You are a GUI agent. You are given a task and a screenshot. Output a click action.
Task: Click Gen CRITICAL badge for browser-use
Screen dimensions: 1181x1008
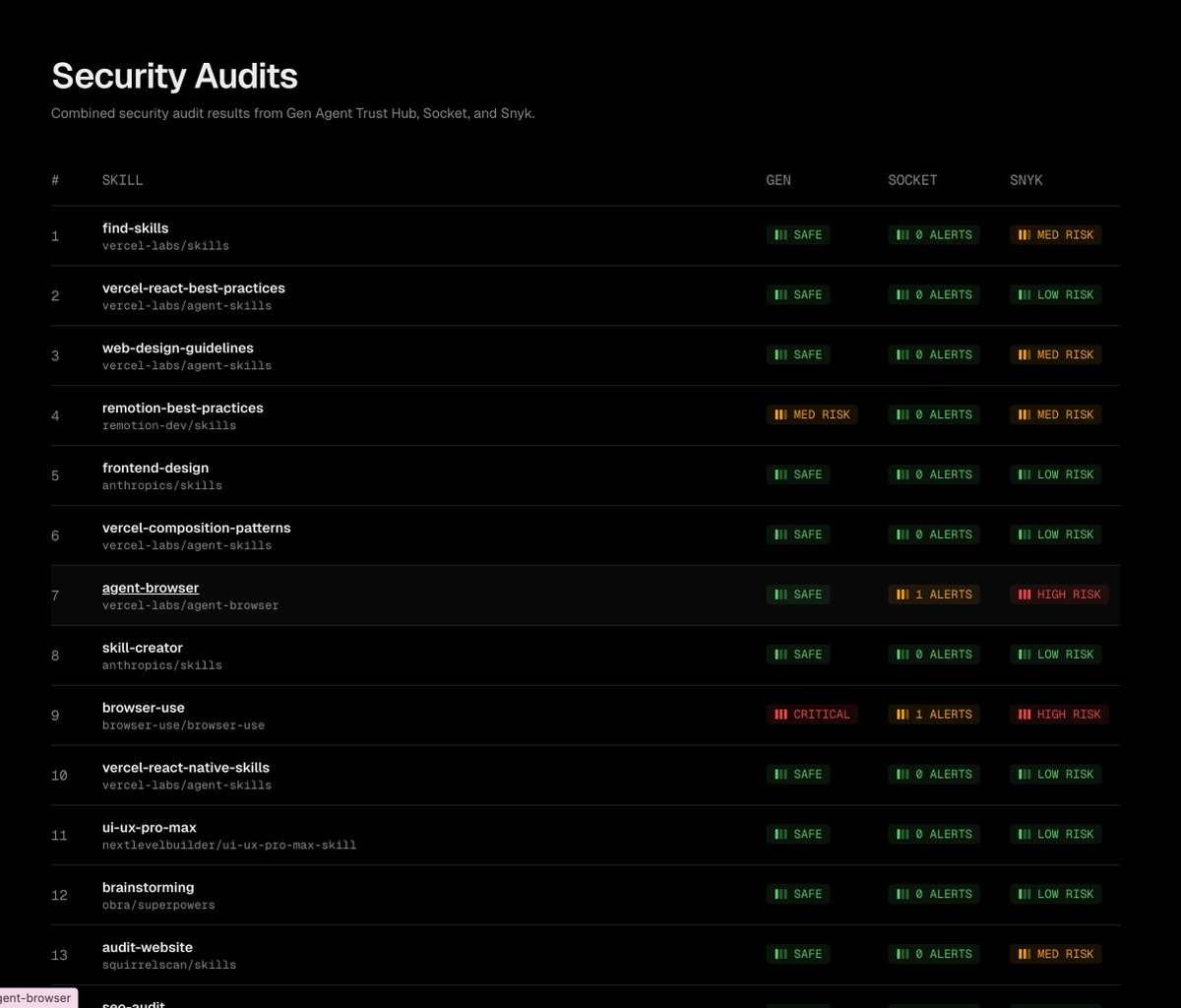point(812,716)
